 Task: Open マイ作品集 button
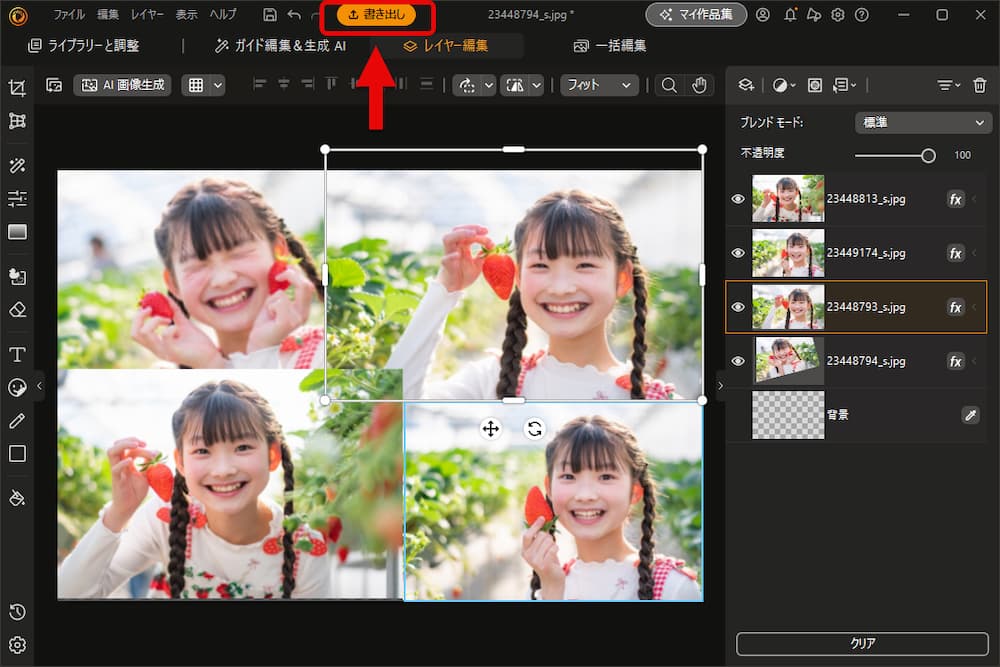point(696,15)
